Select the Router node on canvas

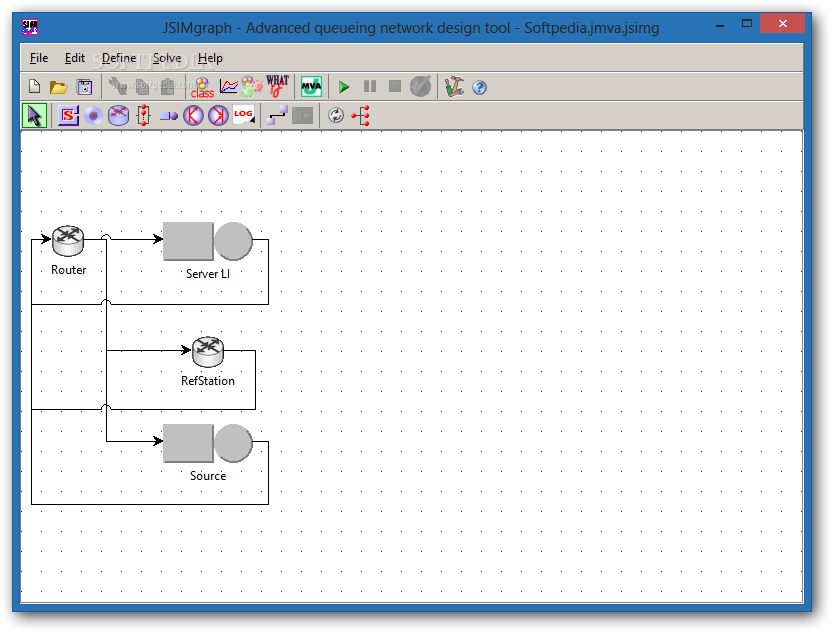(x=68, y=240)
